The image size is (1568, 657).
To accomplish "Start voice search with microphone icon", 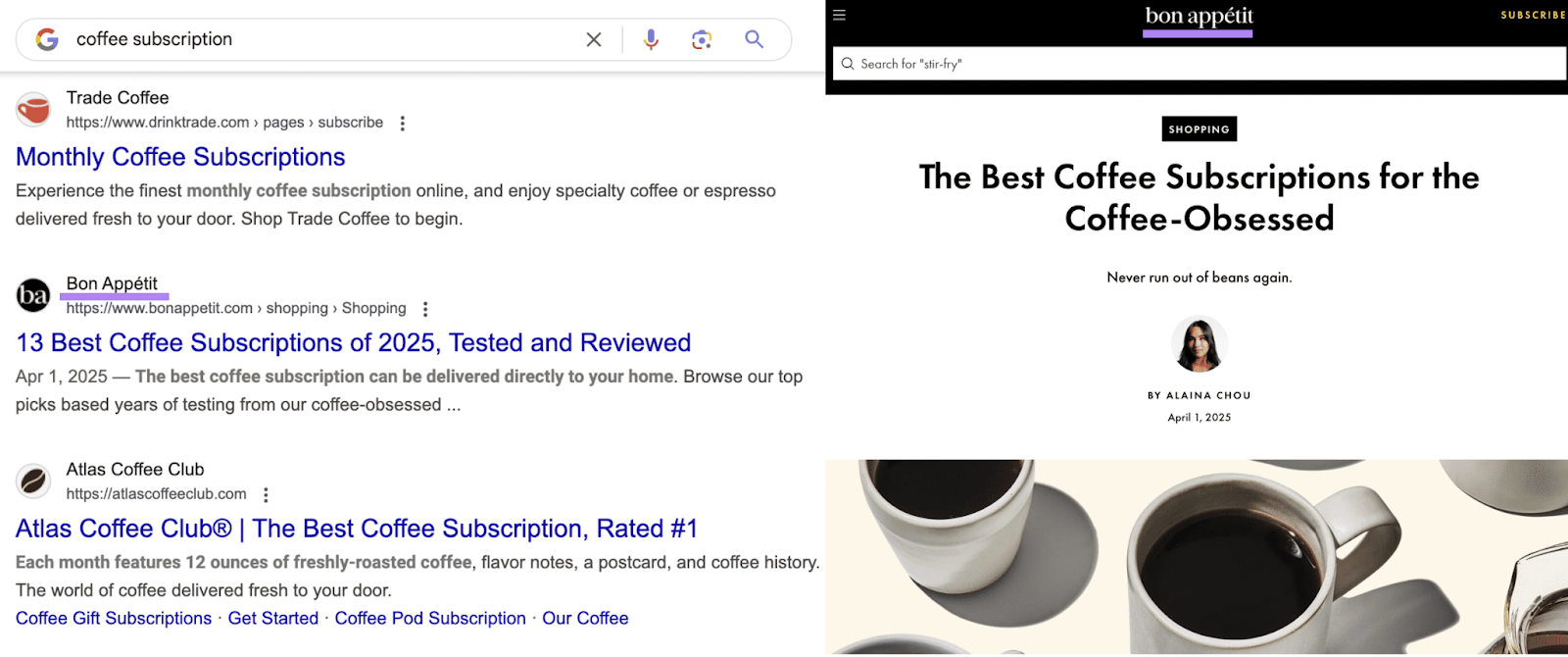I will 651,39.
